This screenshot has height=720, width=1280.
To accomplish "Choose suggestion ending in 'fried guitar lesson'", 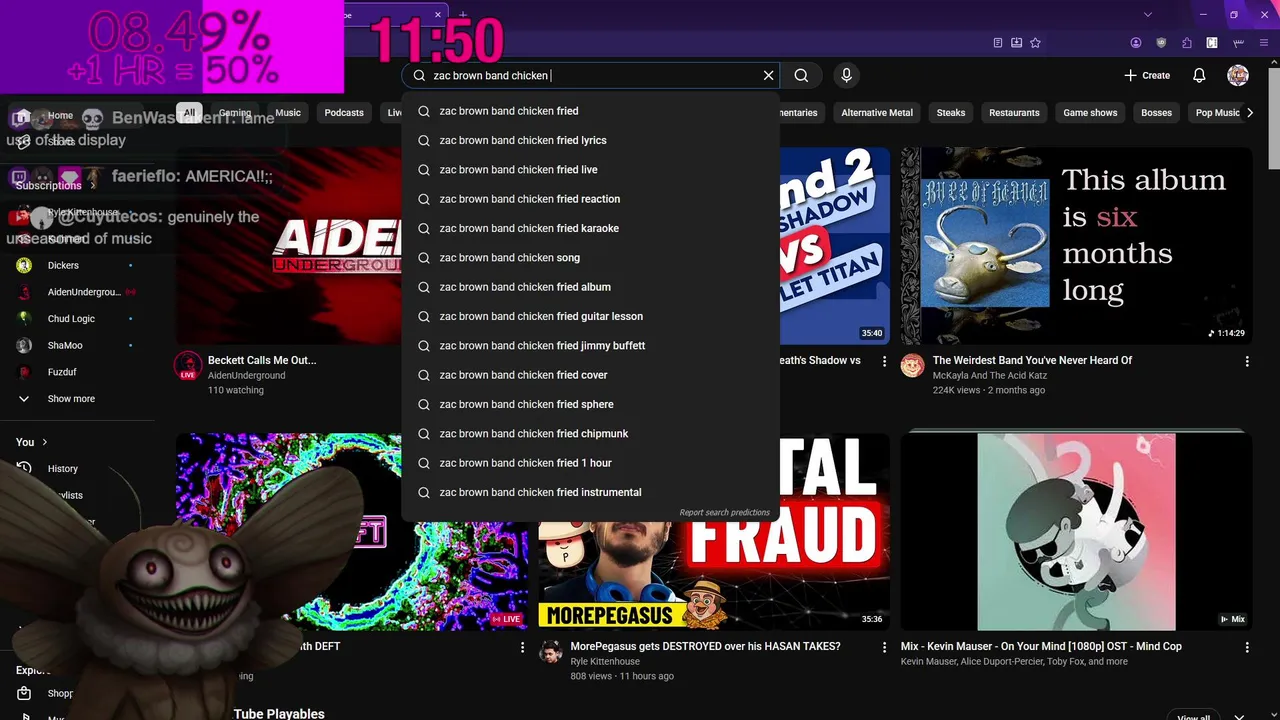I will [x=590, y=316].
